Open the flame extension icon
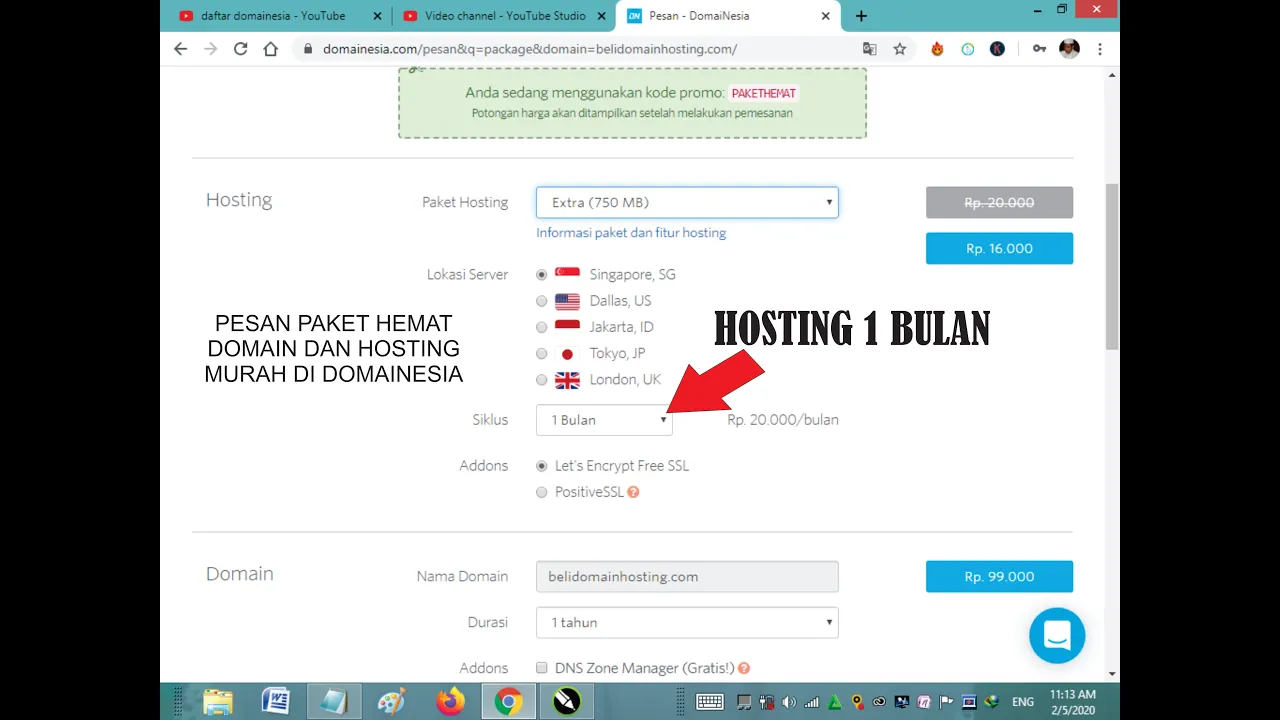The image size is (1280, 720). [937, 48]
